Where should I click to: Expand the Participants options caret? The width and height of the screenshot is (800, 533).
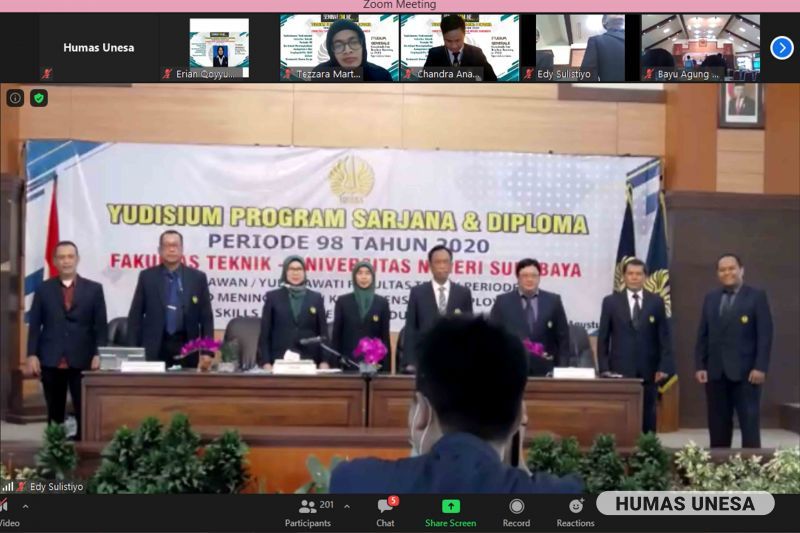347,506
